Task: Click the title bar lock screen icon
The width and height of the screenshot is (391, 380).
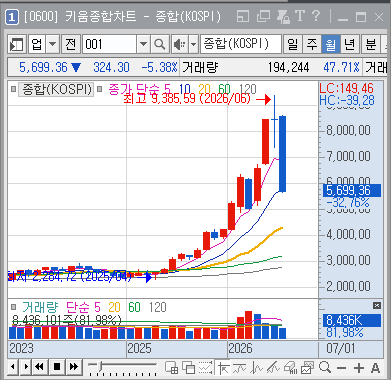Action: click(x=283, y=17)
